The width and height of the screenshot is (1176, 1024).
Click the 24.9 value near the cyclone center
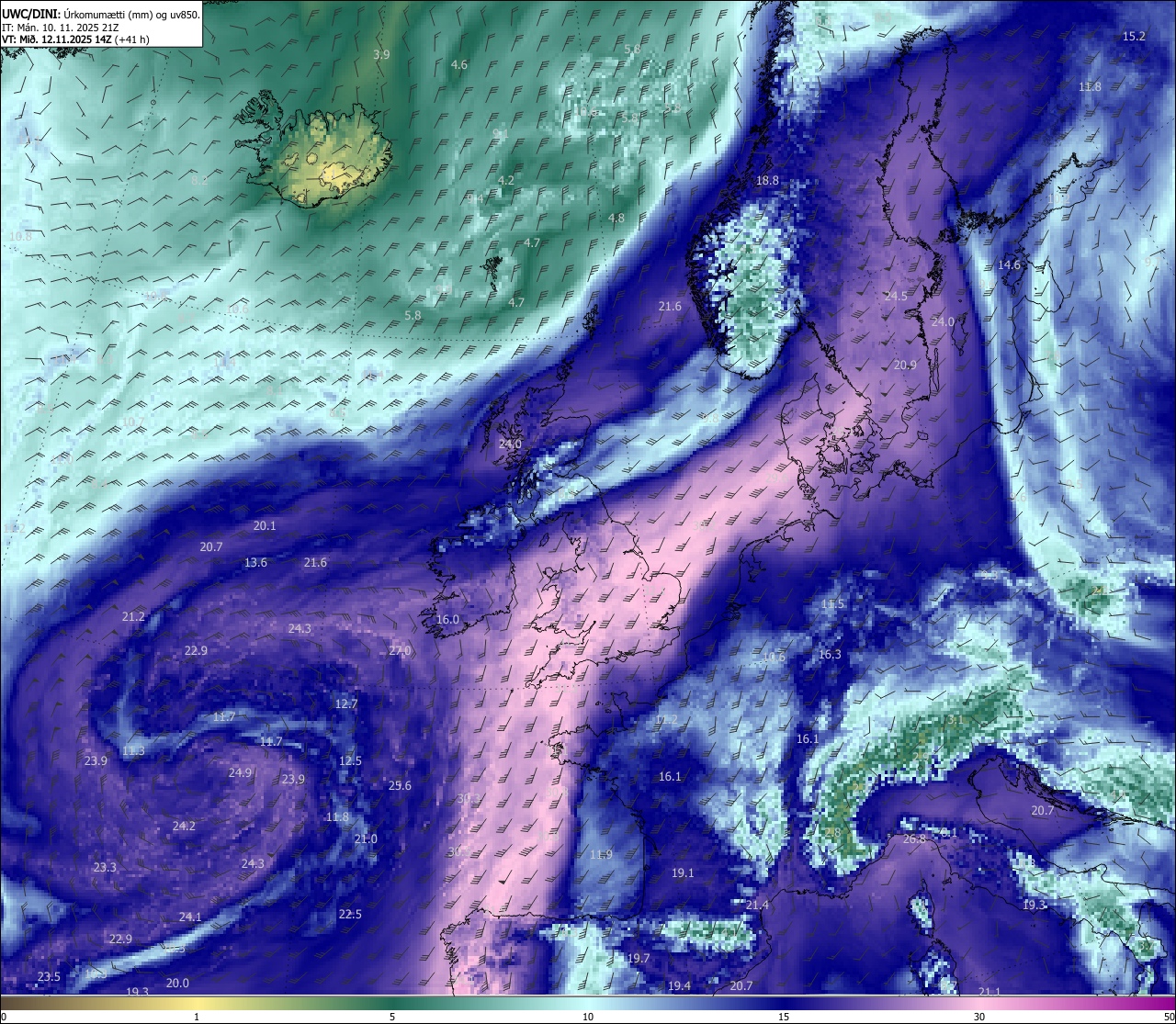240,773
